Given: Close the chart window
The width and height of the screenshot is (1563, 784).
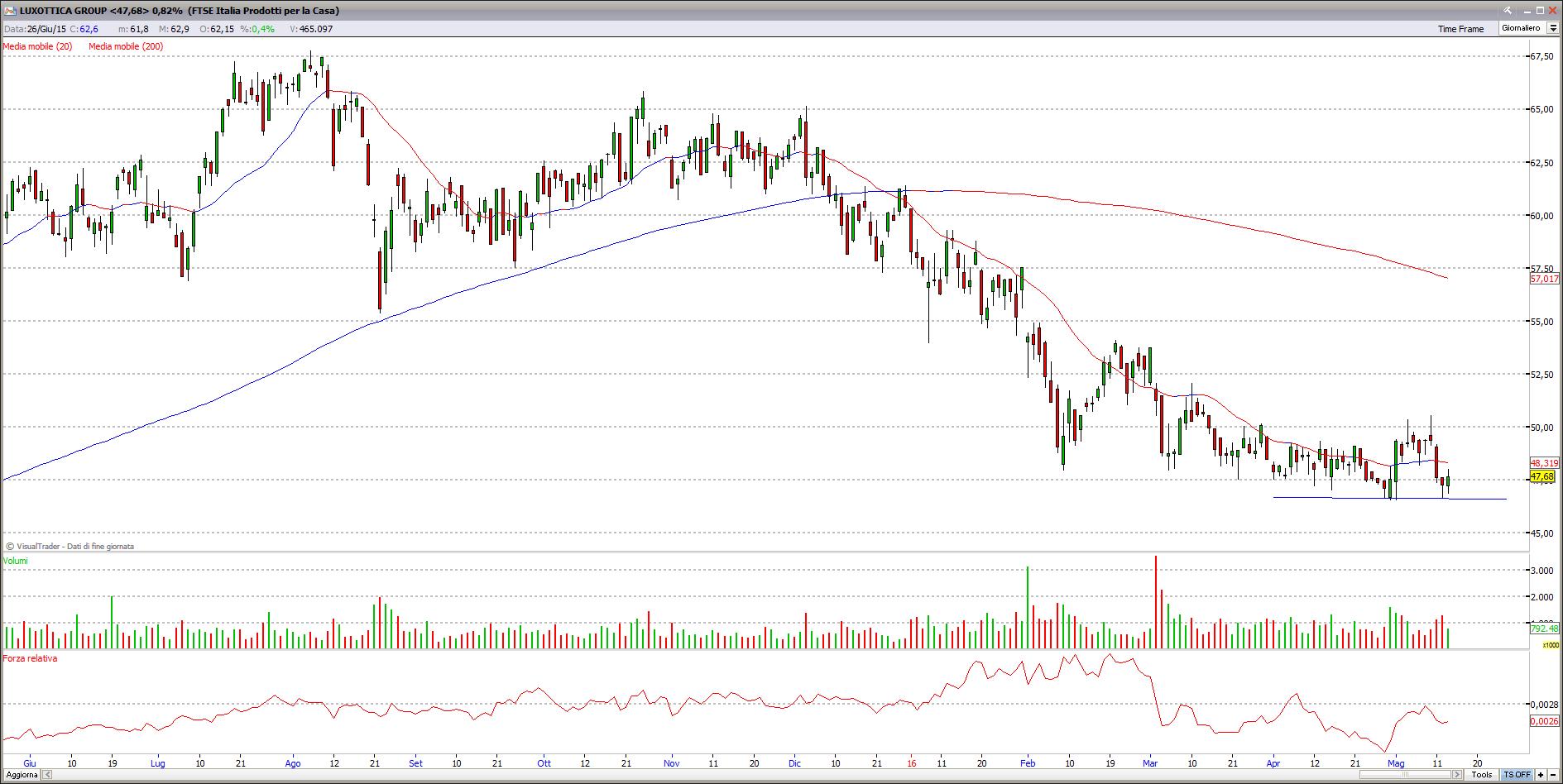Looking at the screenshot, I should tap(1553, 10).
